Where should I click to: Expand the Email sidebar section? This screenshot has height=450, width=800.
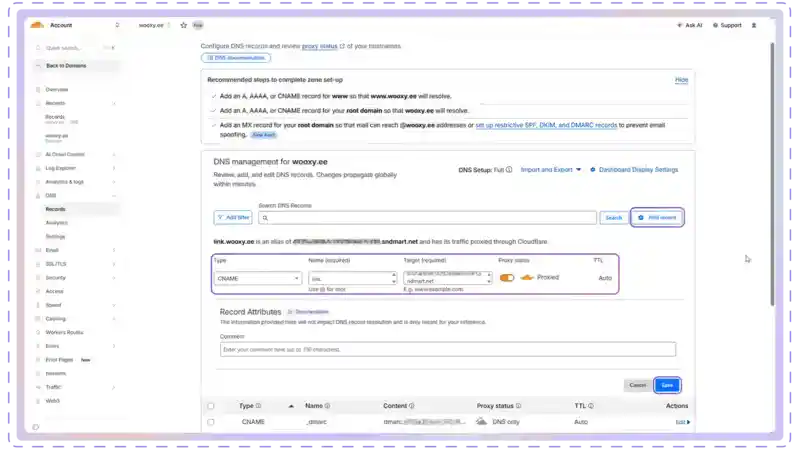coord(114,250)
